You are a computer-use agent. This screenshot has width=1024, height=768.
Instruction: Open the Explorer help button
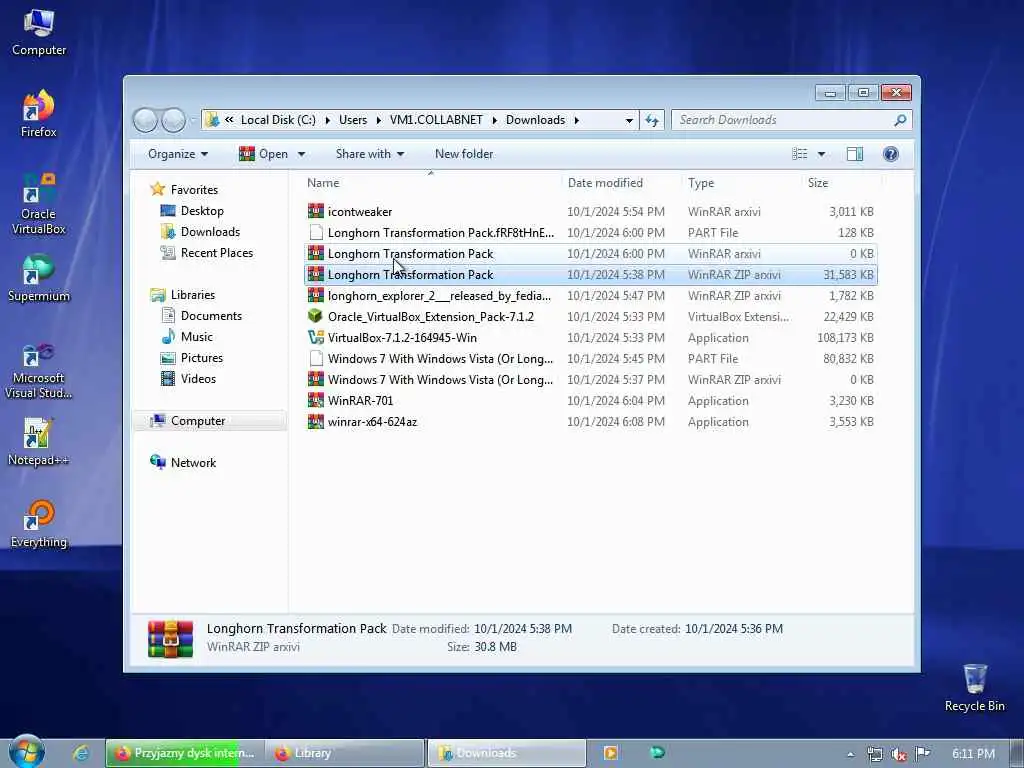[x=890, y=154]
